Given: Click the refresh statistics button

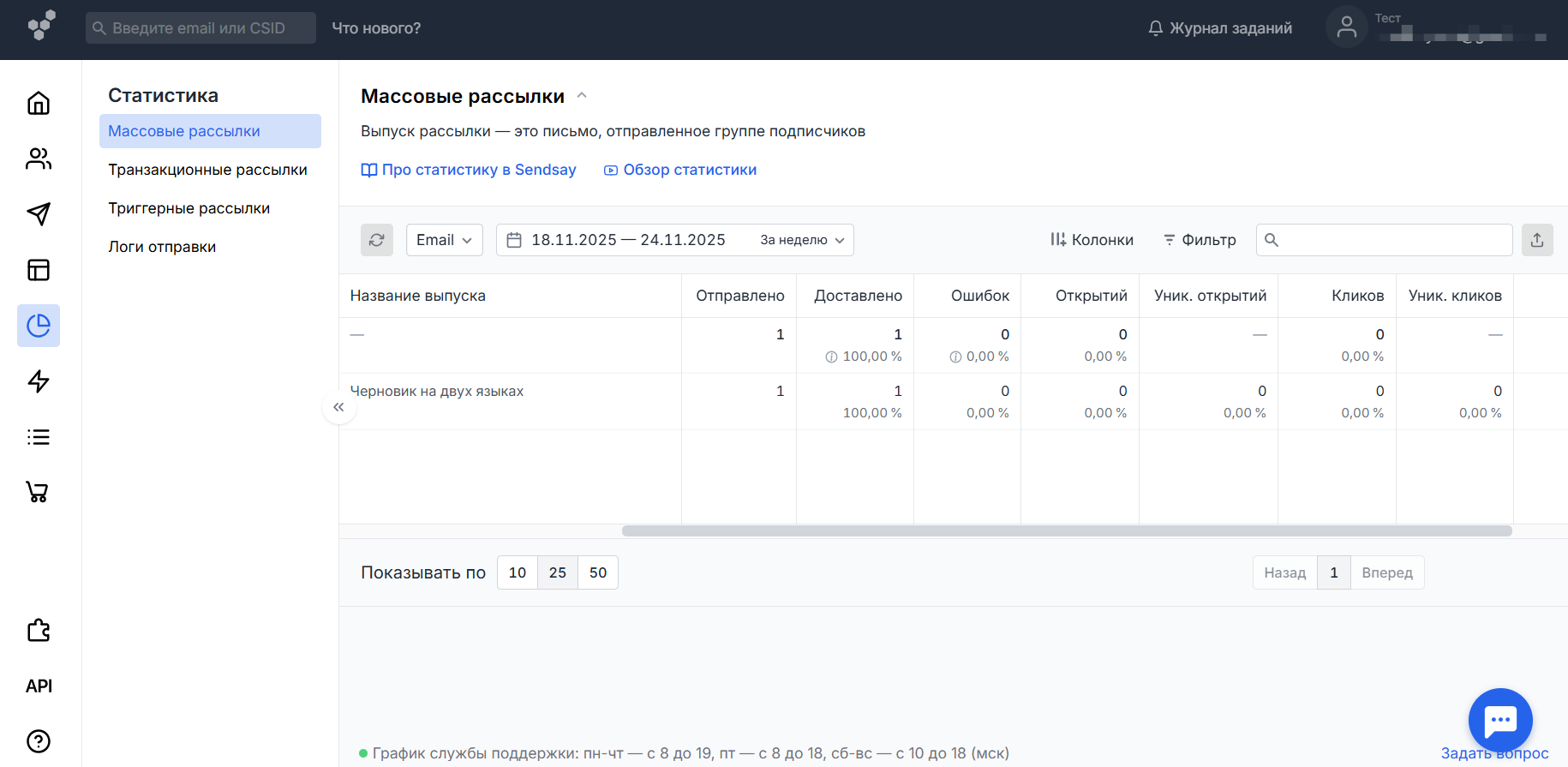Looking at the screenshot, I should pos(376,240).
